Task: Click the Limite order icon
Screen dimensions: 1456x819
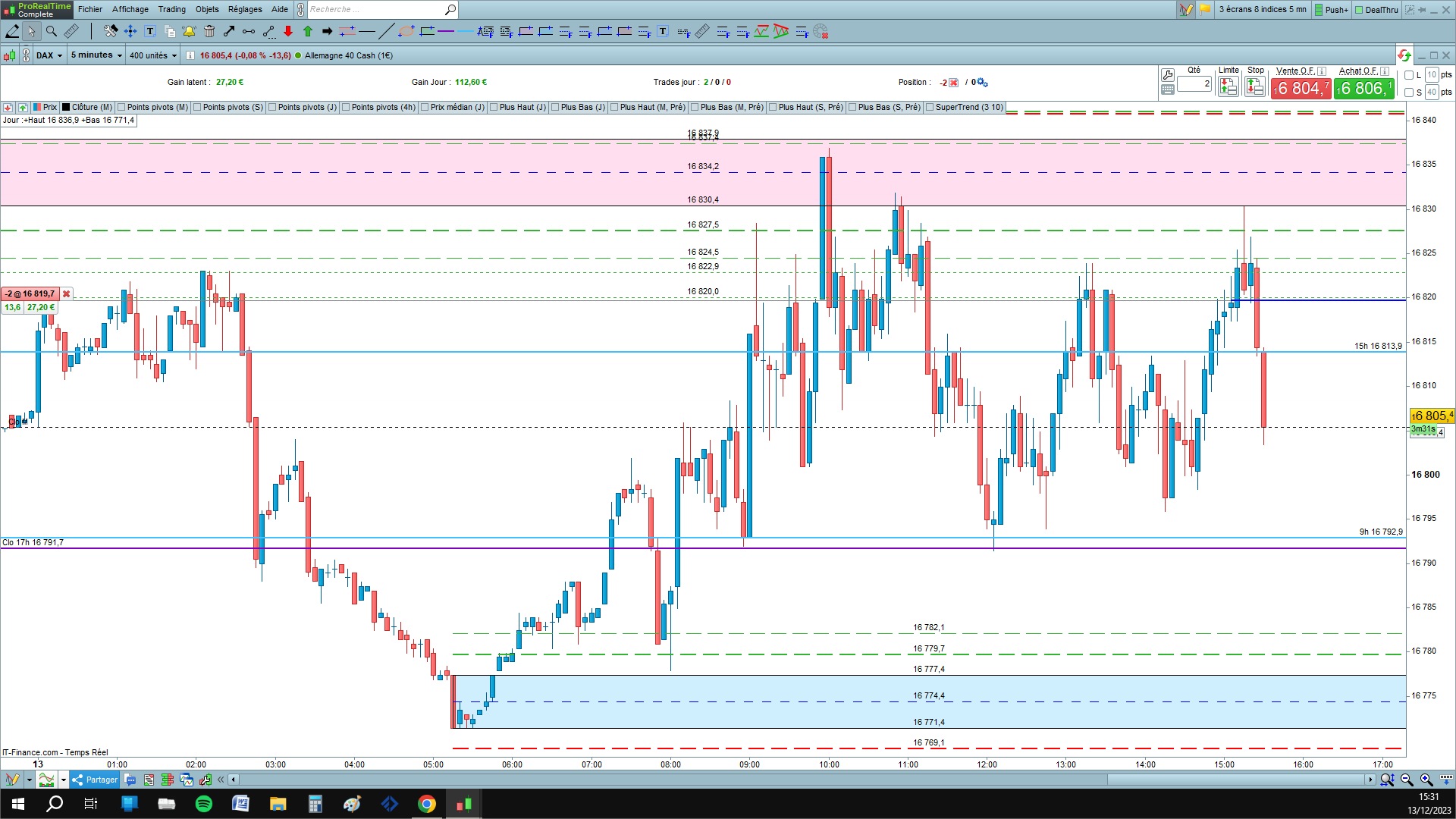Action: tap(1228, 87)
